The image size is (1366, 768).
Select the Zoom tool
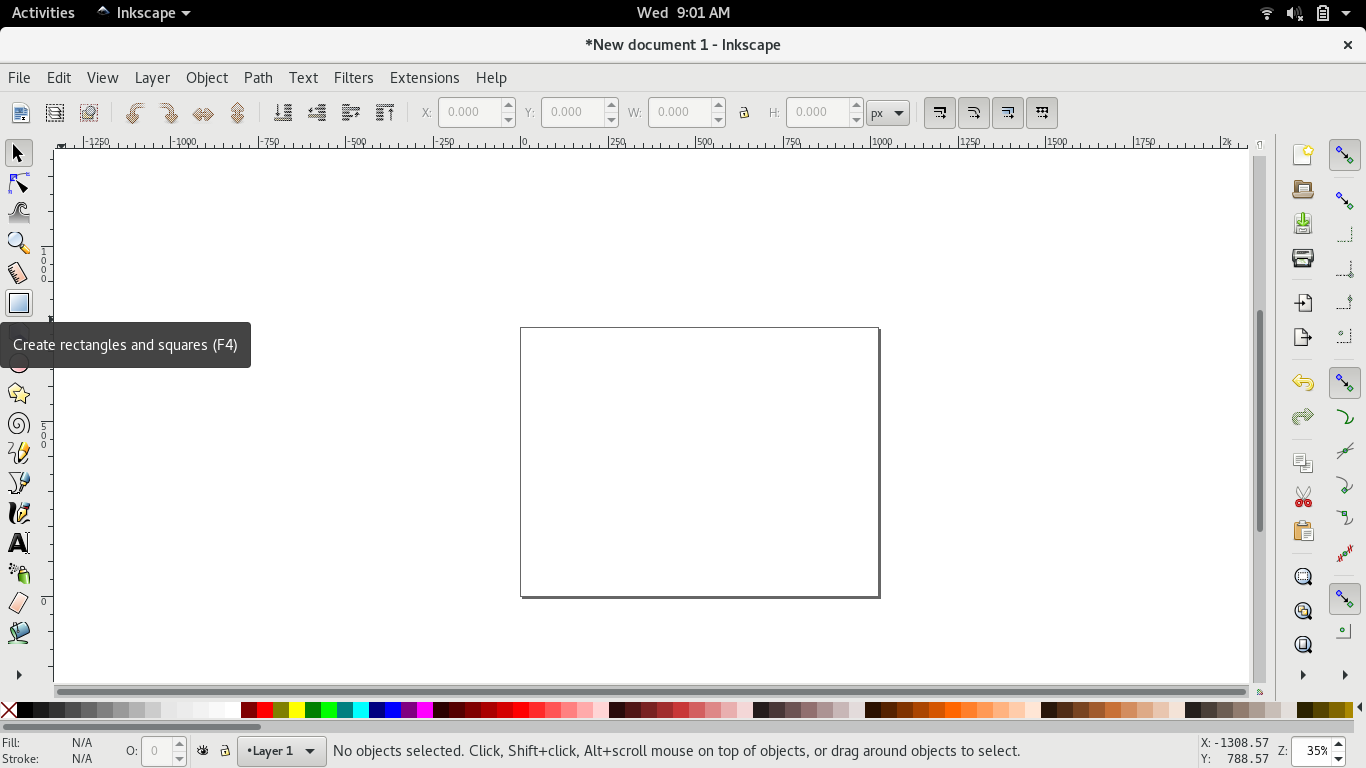point(18,242)
